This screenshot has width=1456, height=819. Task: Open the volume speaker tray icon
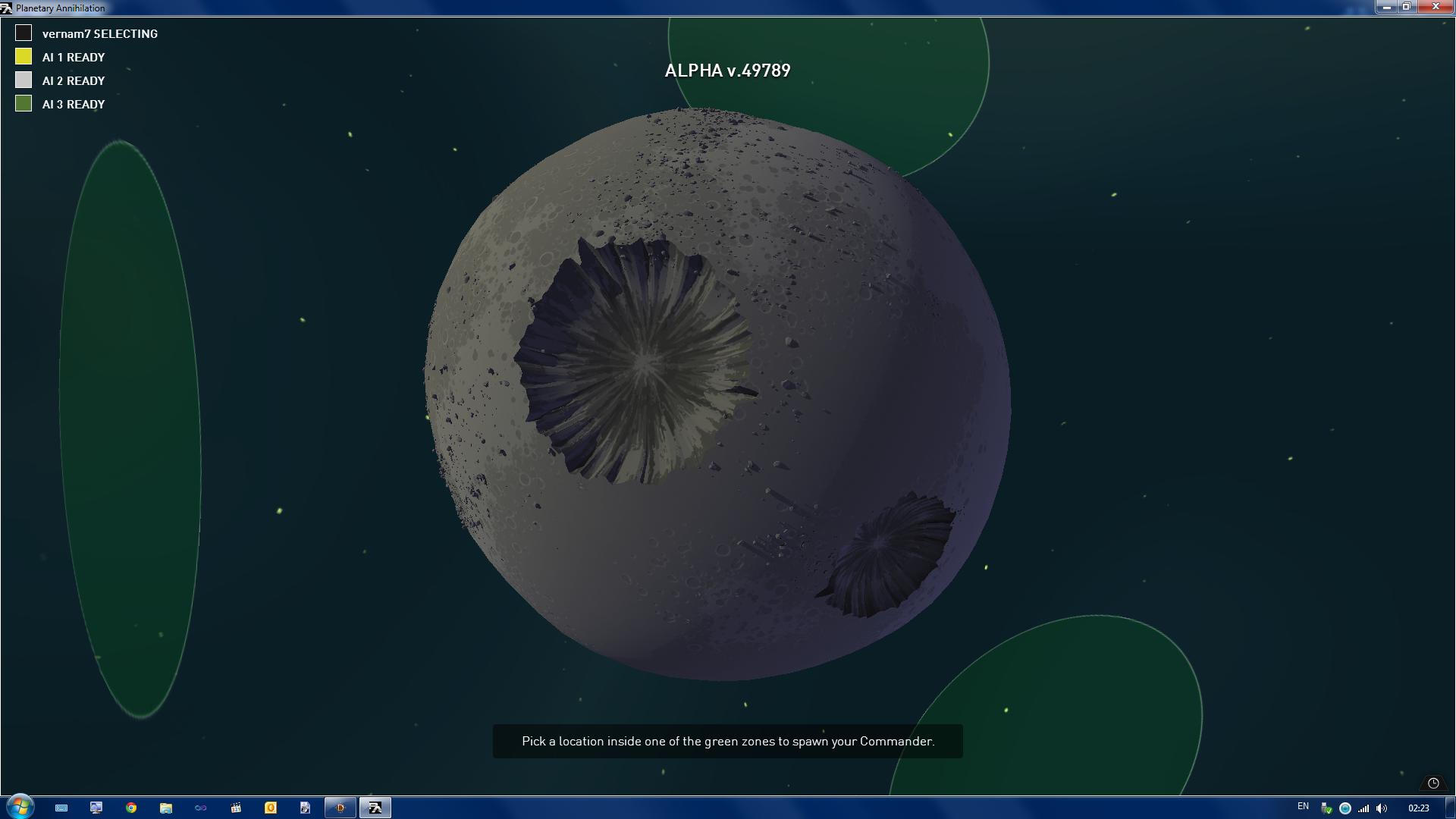click(x=1382, y=808)
